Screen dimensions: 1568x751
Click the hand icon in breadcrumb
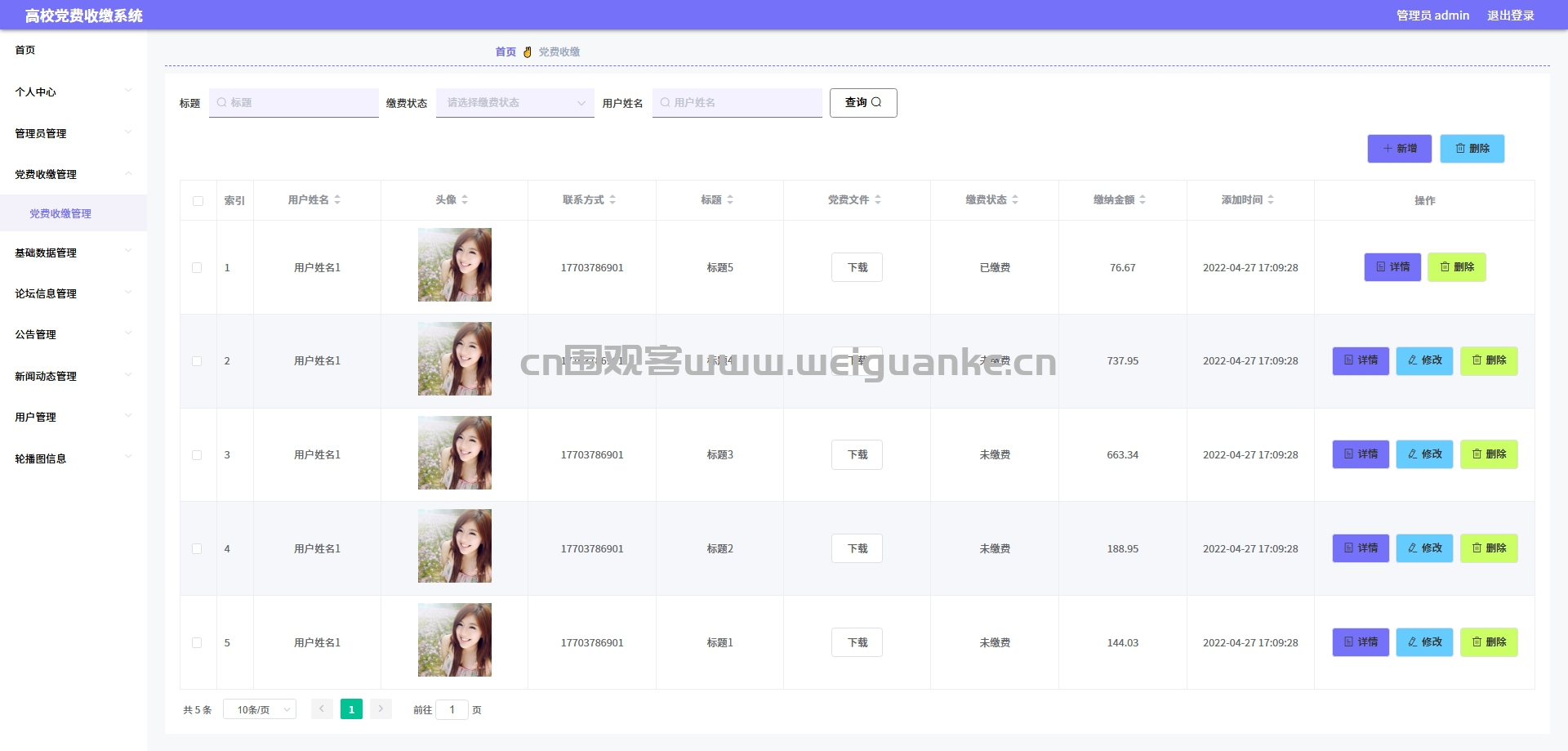(528, 51)
